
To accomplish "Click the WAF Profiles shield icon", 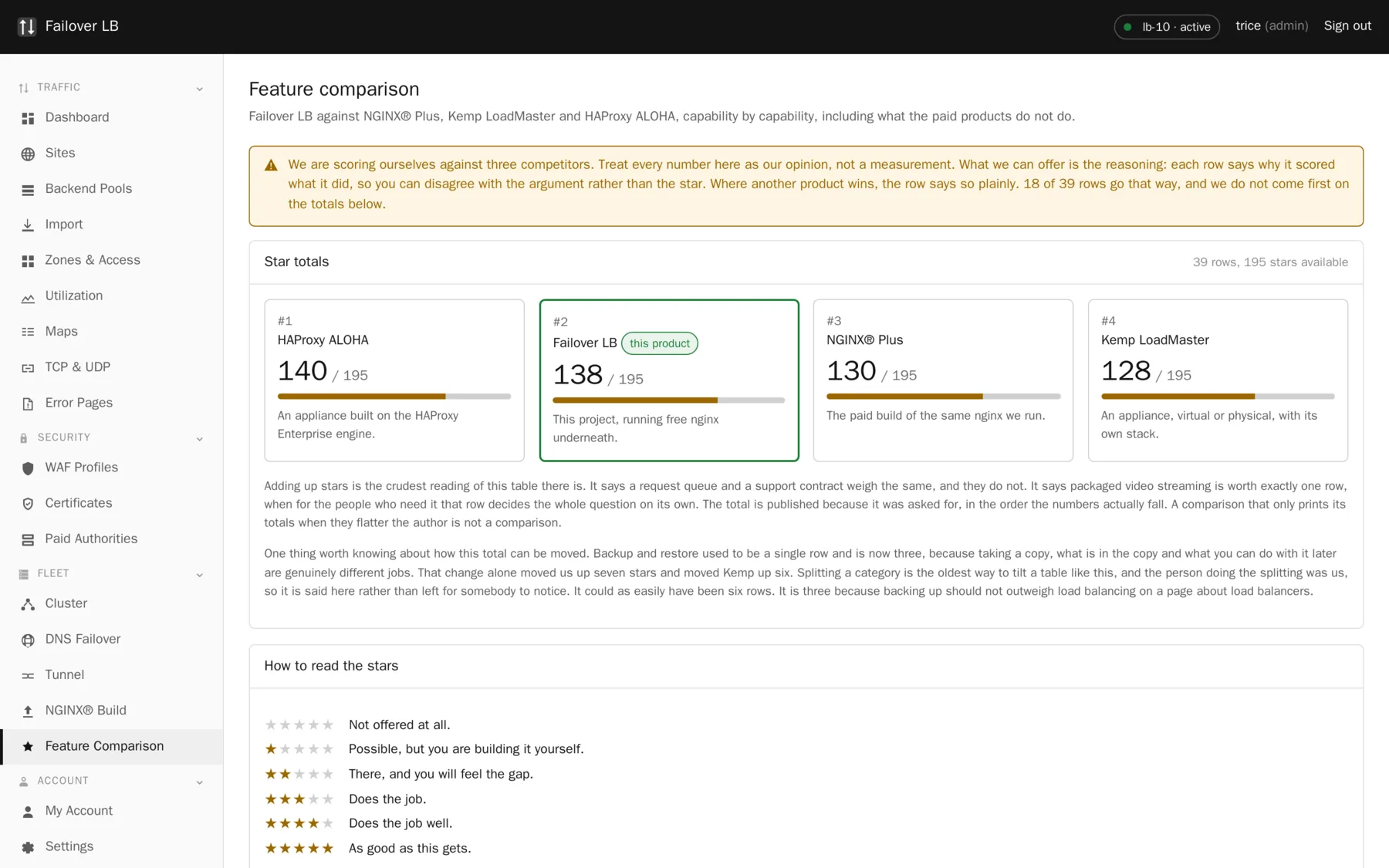I will coord(28,468).
